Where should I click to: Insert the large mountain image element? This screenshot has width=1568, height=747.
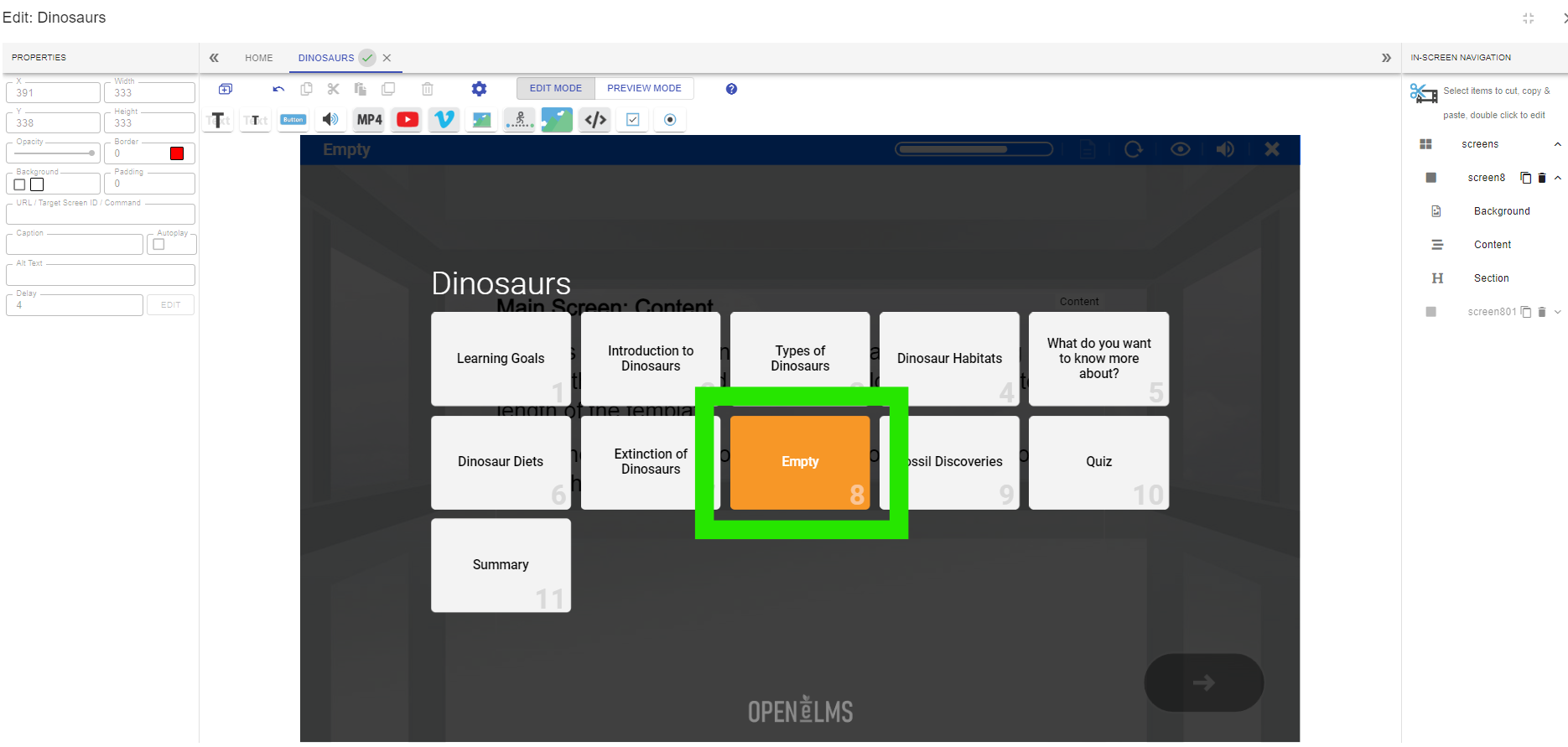[x=557, y=120]
